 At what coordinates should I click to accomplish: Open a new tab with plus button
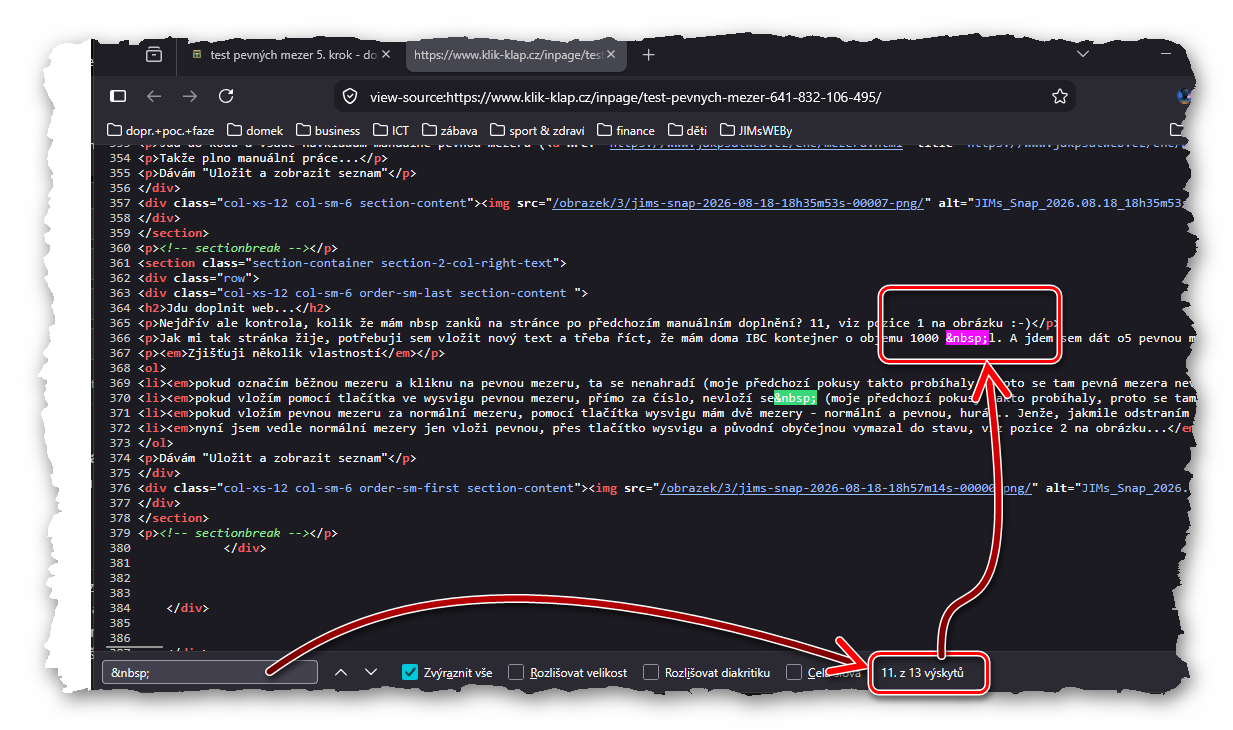click(x=648, y=55)
